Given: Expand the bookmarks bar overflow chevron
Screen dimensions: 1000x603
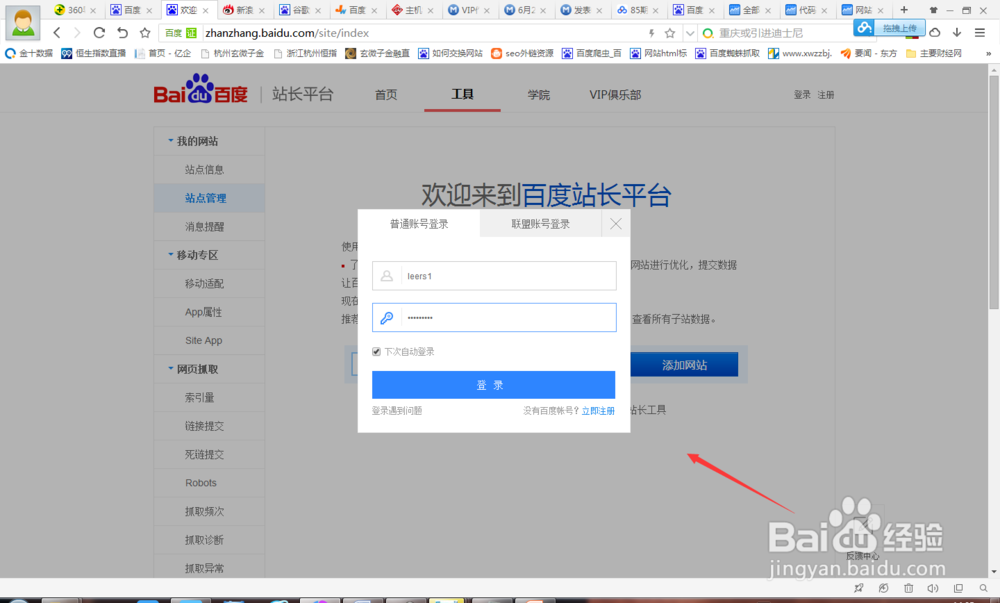Looking at the screenshot, I should (x=989, y=54).
